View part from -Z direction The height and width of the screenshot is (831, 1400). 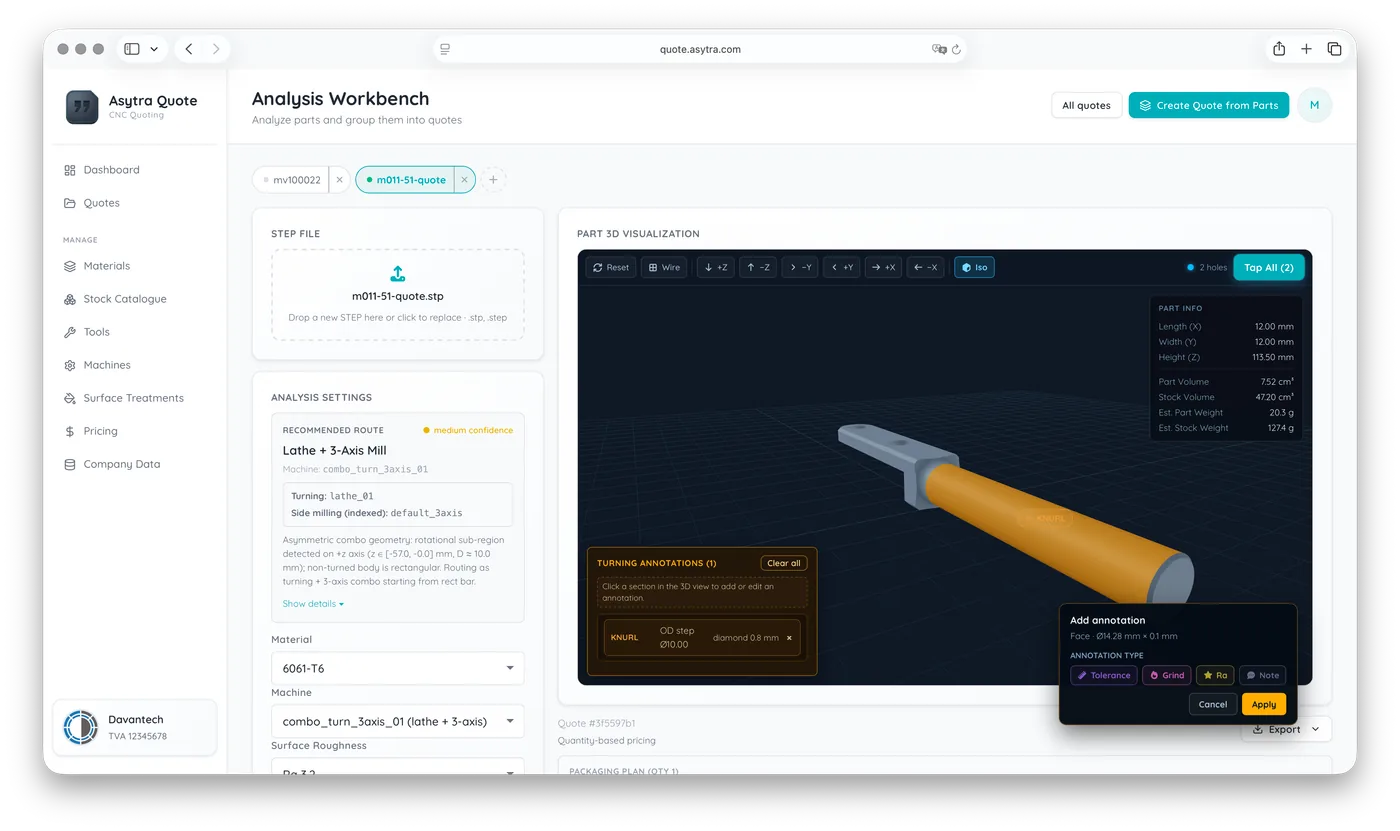pos(758,267)
